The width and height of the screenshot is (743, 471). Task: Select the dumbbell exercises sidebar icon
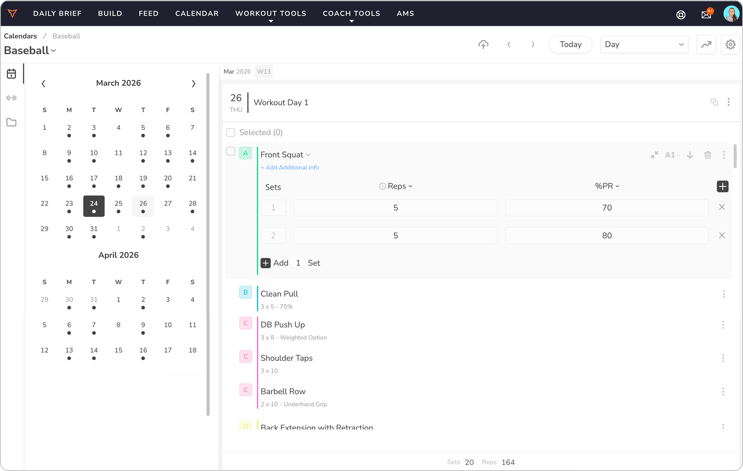pos(11,98)
